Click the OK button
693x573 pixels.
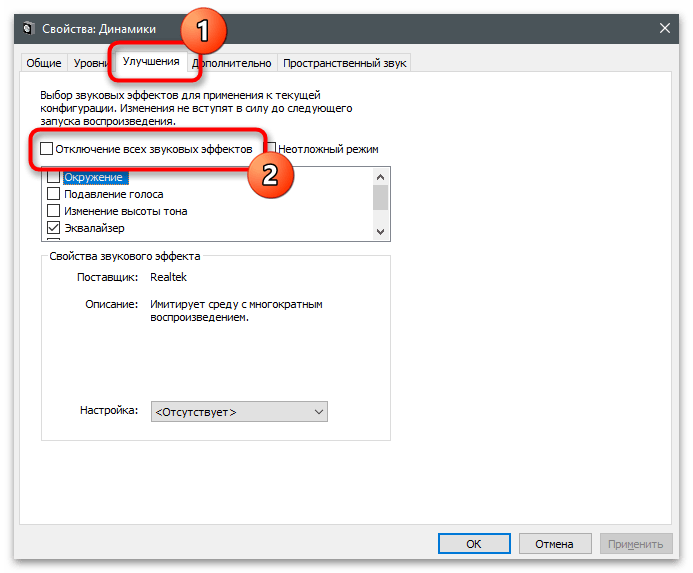click(x=474, y=543)
